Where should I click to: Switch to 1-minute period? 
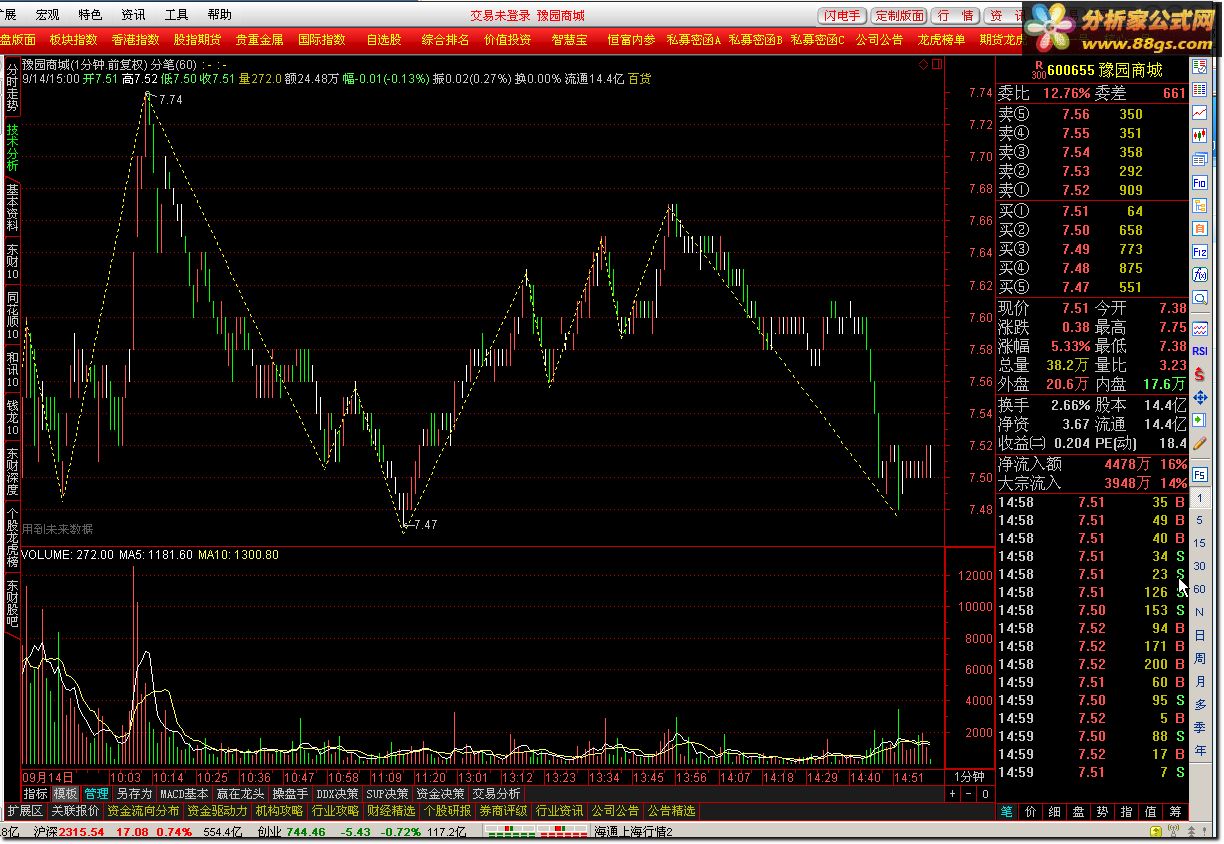pyautogui.click(x=1200, y=499)
